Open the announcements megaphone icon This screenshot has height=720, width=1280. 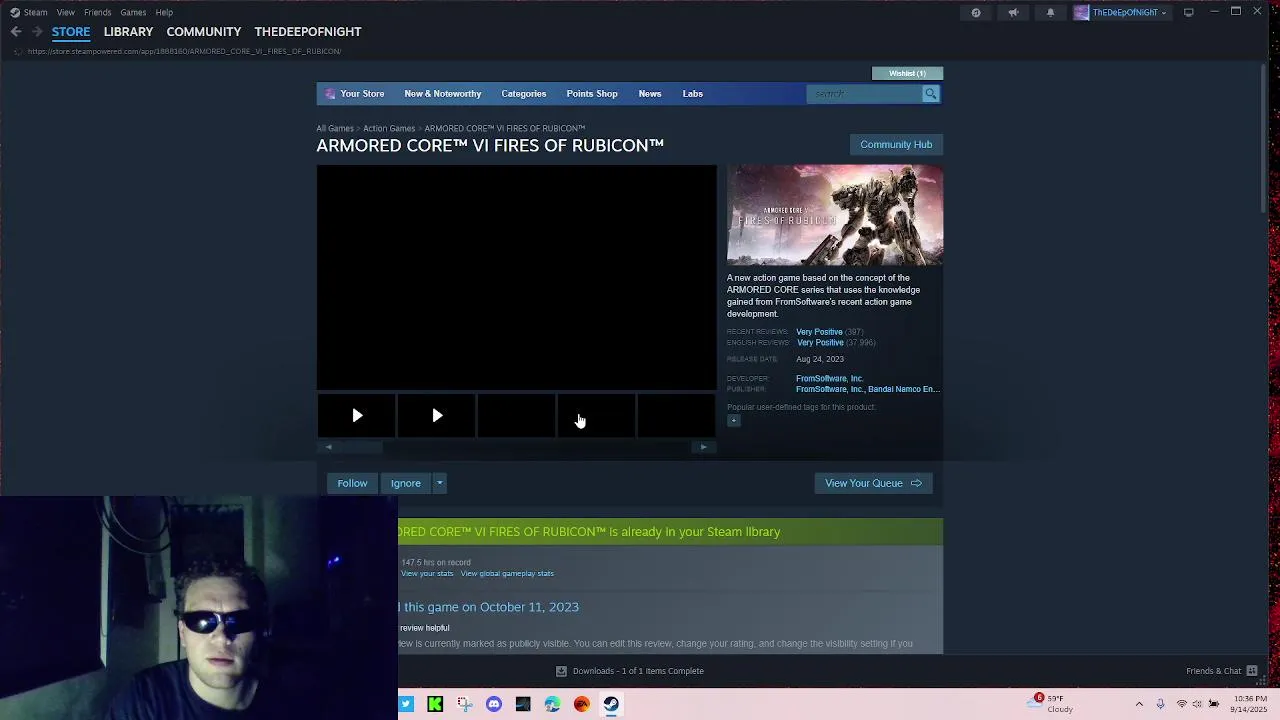point(1013,12)
